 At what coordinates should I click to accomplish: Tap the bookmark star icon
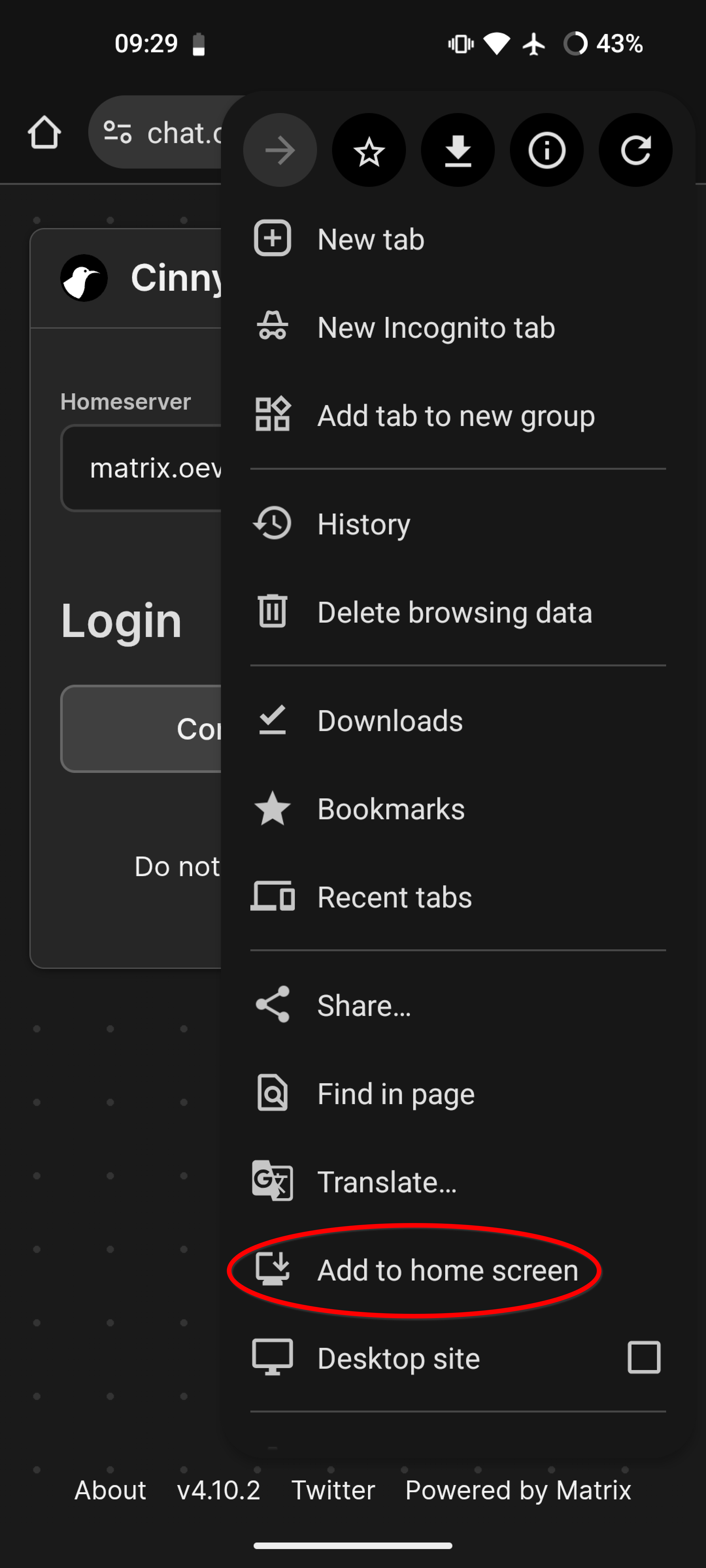click(x=369, y=150)
